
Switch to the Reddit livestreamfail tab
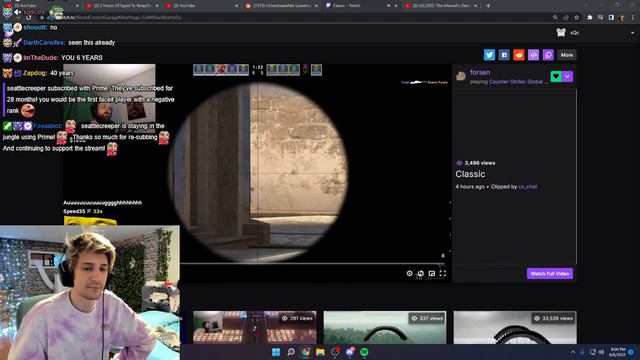click(x=282, y=6)
